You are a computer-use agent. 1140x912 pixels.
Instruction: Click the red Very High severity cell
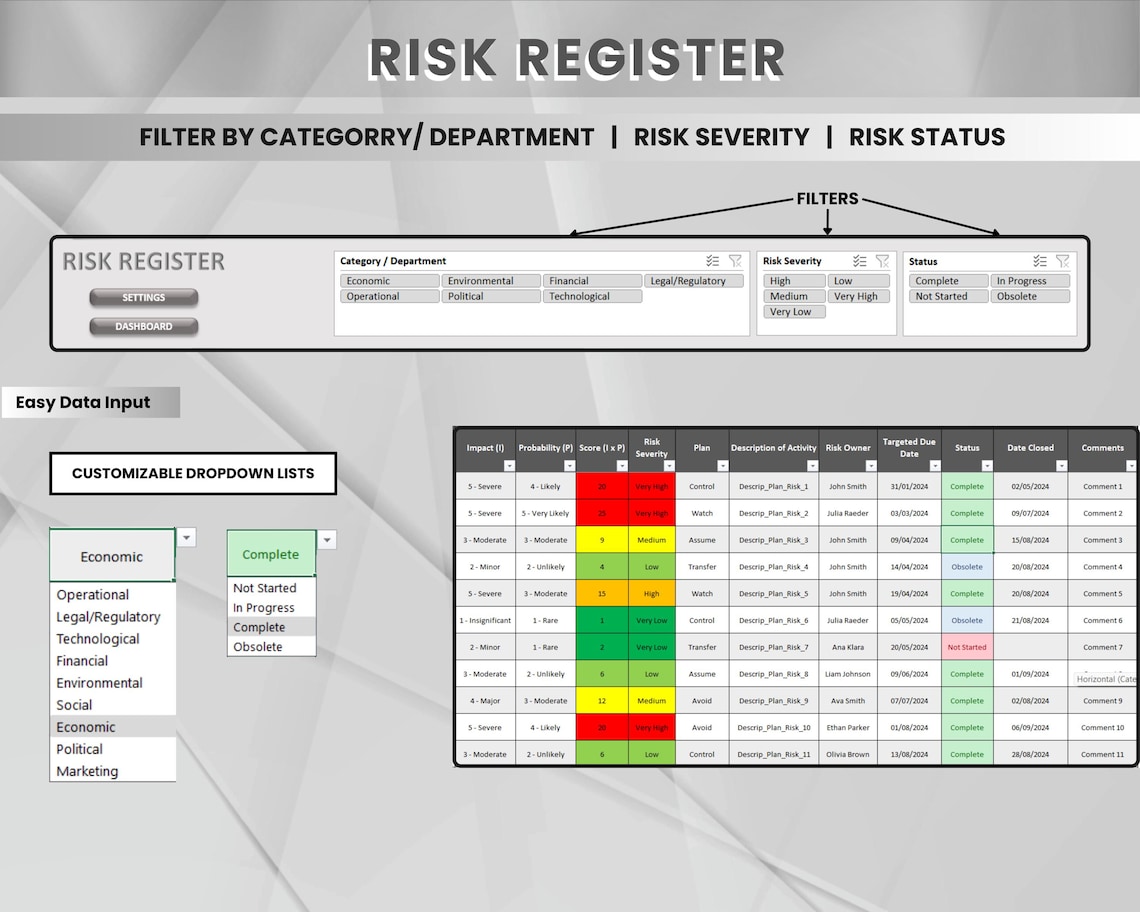tap(652, 486)
